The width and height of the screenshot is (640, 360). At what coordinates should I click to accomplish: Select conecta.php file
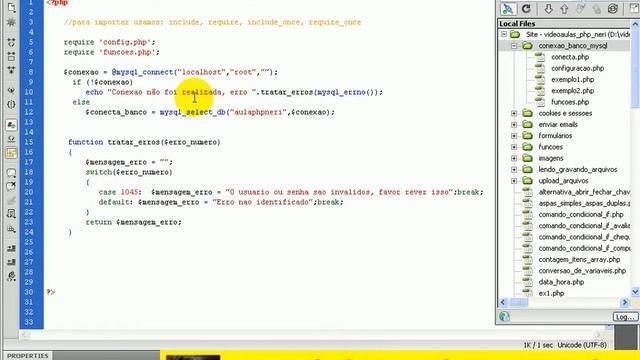point(570,57)
